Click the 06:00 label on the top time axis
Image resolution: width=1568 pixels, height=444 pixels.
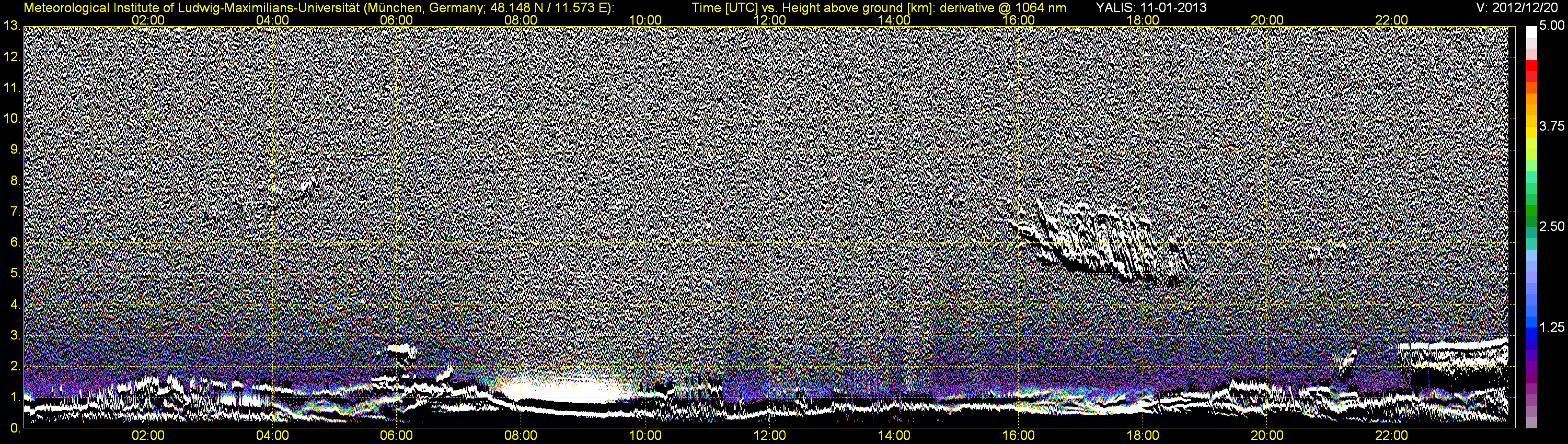396,20
